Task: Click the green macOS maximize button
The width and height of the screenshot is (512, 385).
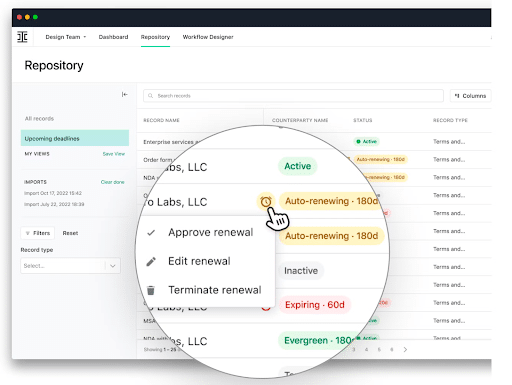Action: coord(35,17)
